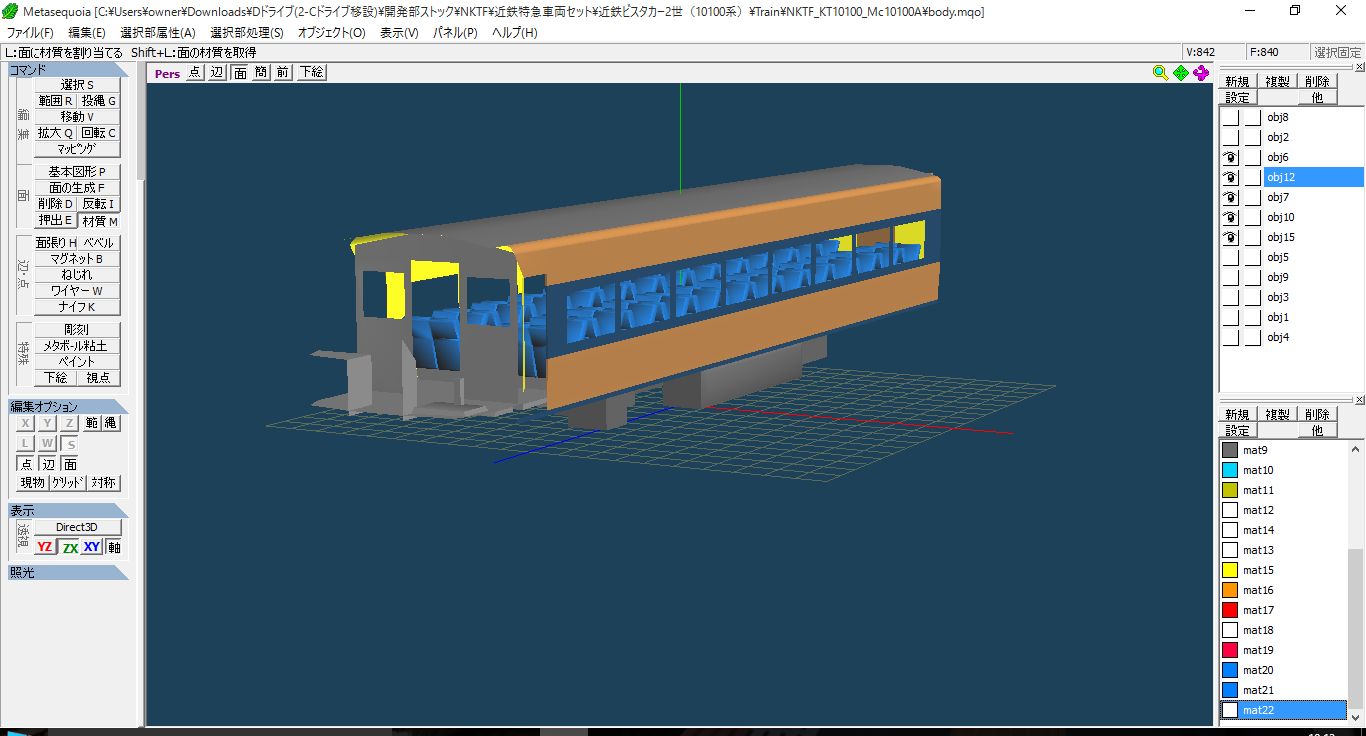This screenshot has height=736, width=1366.
Task: Click the magenta rotate view icon
Action: tap(1201, 72)
